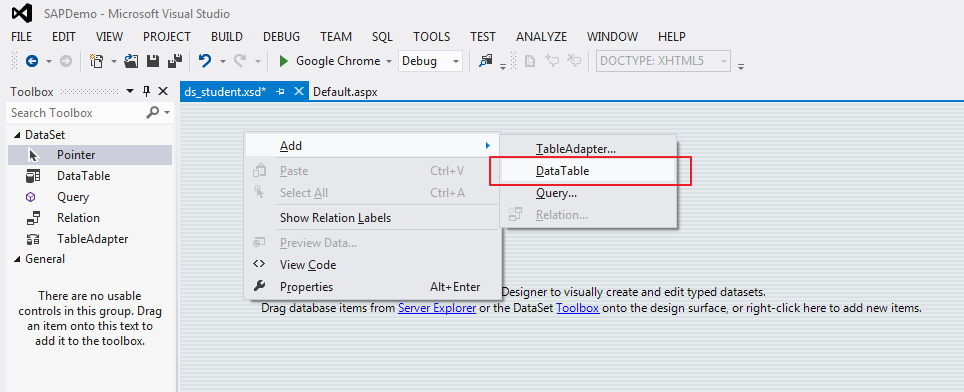Open the EDIT menu
964x392 pixels.
[x=64, y=37]
